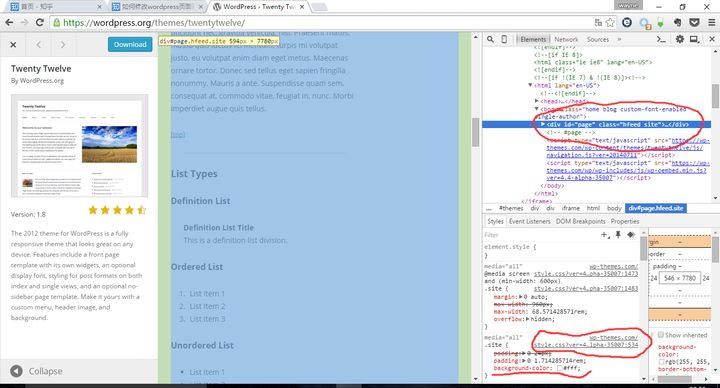This screenshot has height=388, width=720.
Task: Collapse the body element node
Action: pos(536,109)
